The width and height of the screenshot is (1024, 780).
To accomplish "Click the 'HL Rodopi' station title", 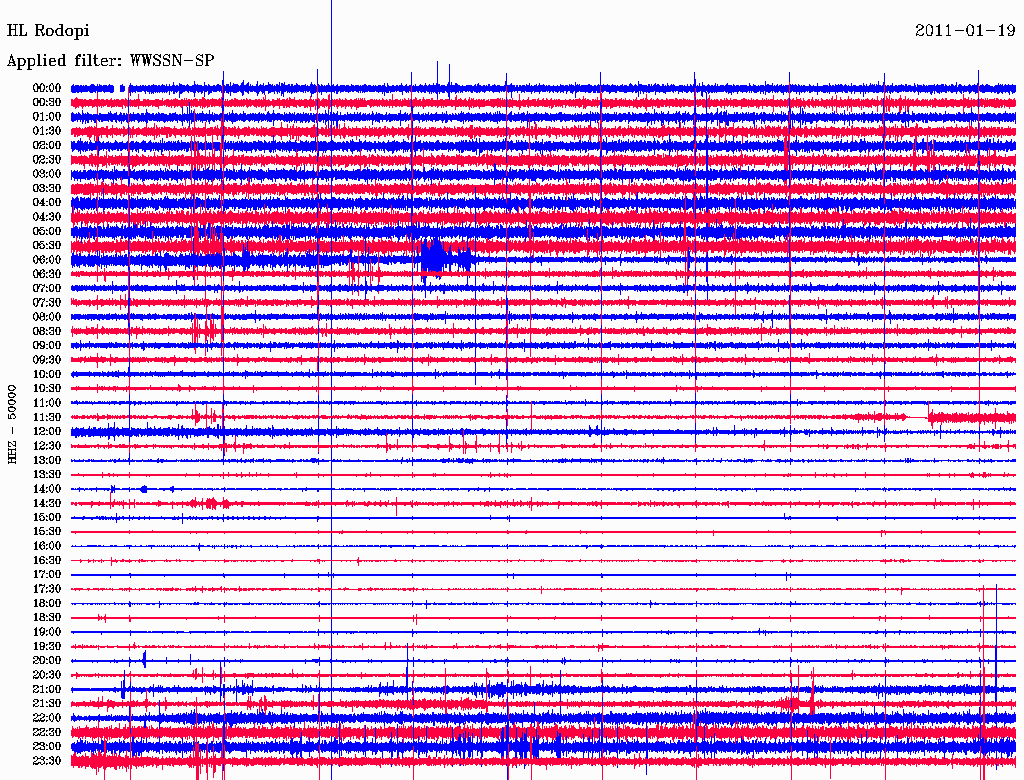I will 48,31.
